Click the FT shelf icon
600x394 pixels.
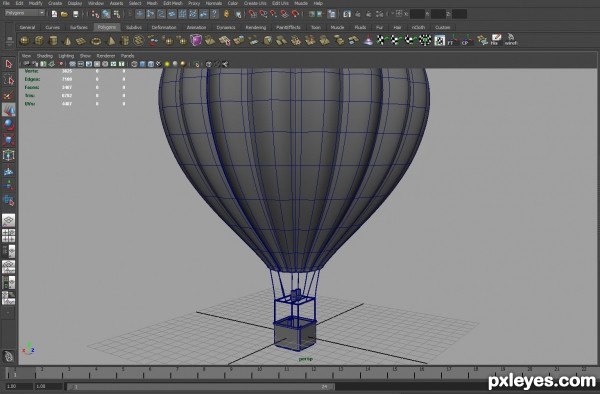coord(453,40)
